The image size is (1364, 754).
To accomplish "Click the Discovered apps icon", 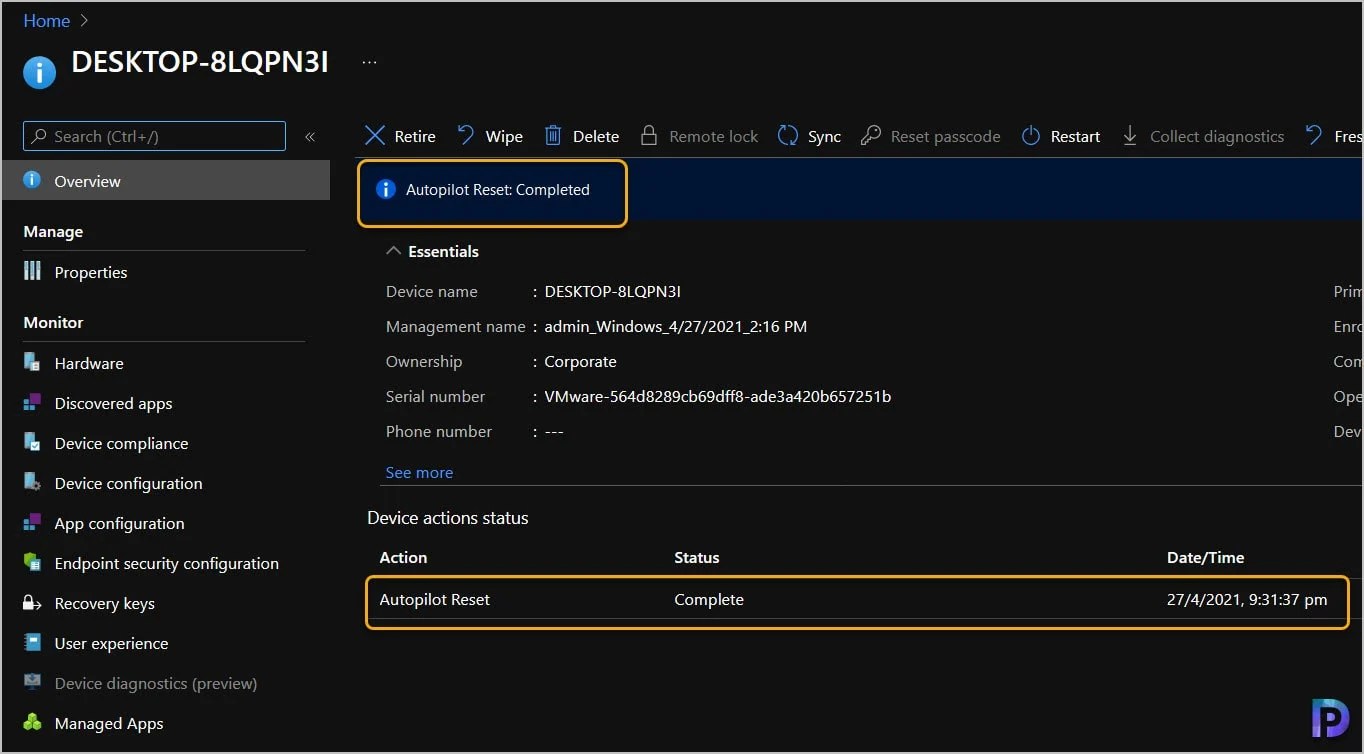I will (33, 403).
